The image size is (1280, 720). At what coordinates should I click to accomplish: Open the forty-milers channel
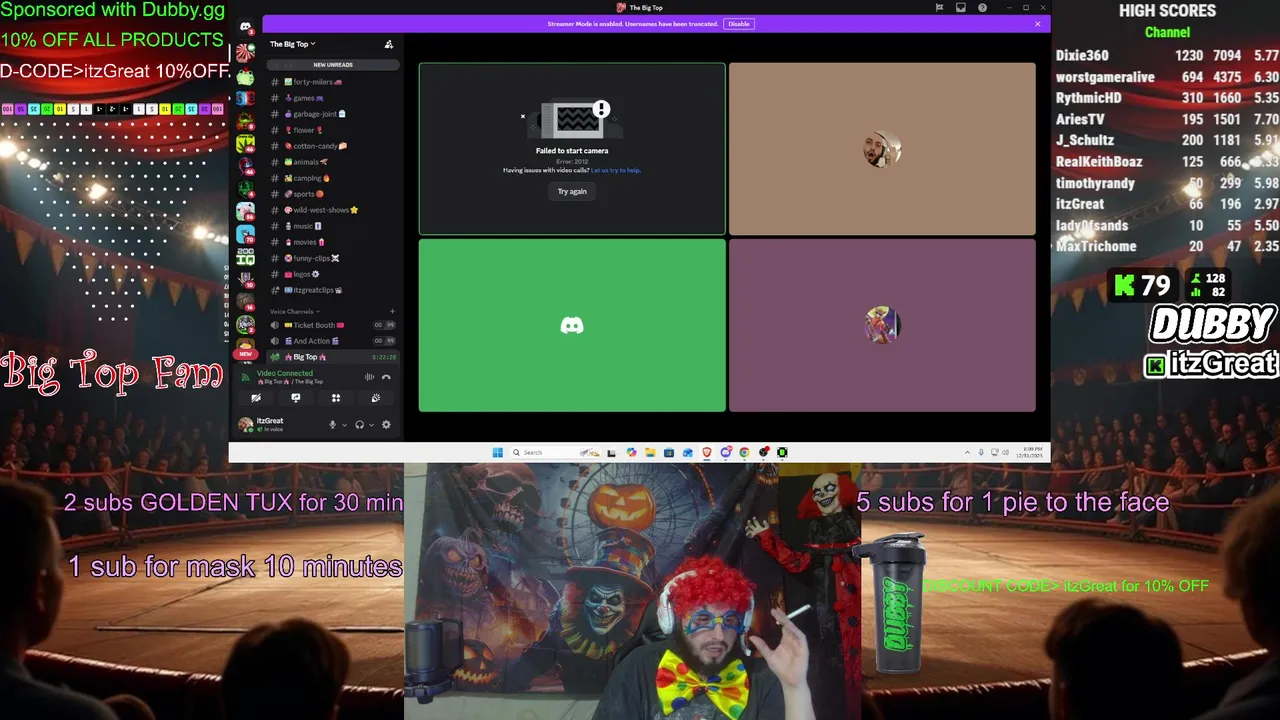click(x=332, y=82)
